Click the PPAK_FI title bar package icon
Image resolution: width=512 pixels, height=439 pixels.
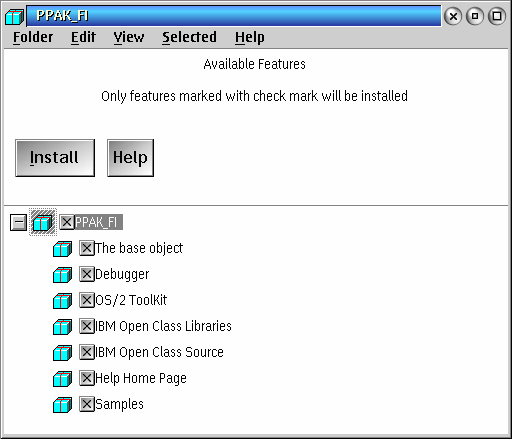(14, 16)
